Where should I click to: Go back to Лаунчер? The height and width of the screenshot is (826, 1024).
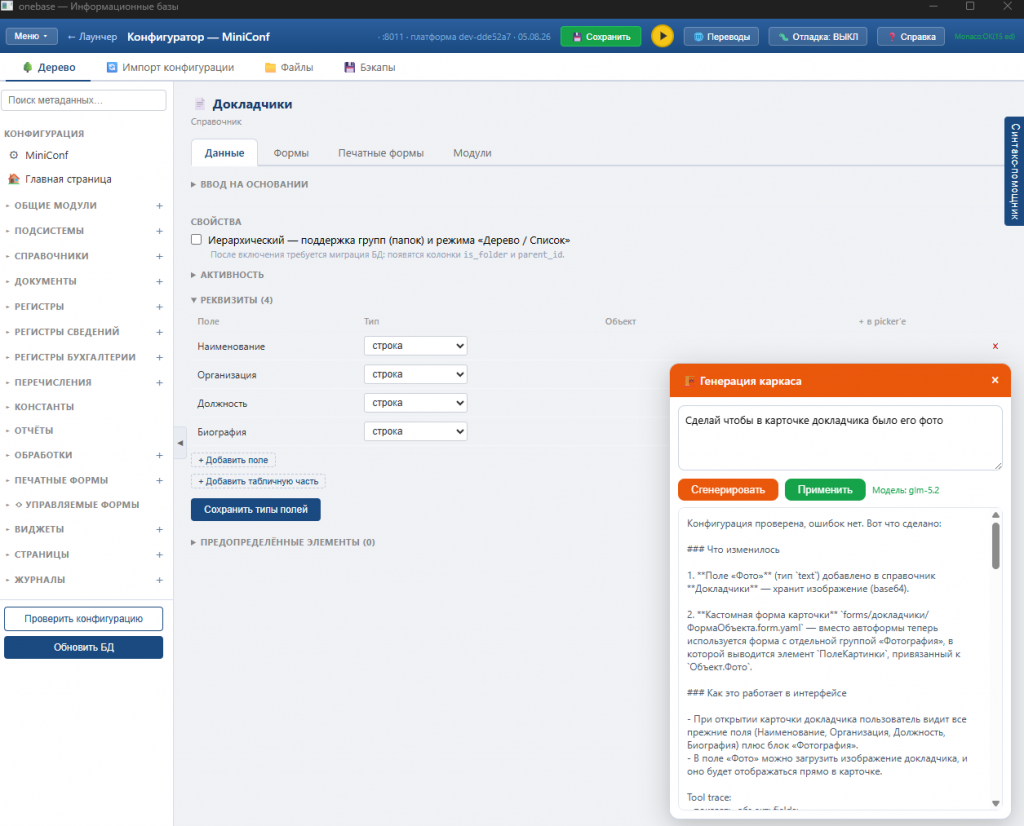coord(92,37)
